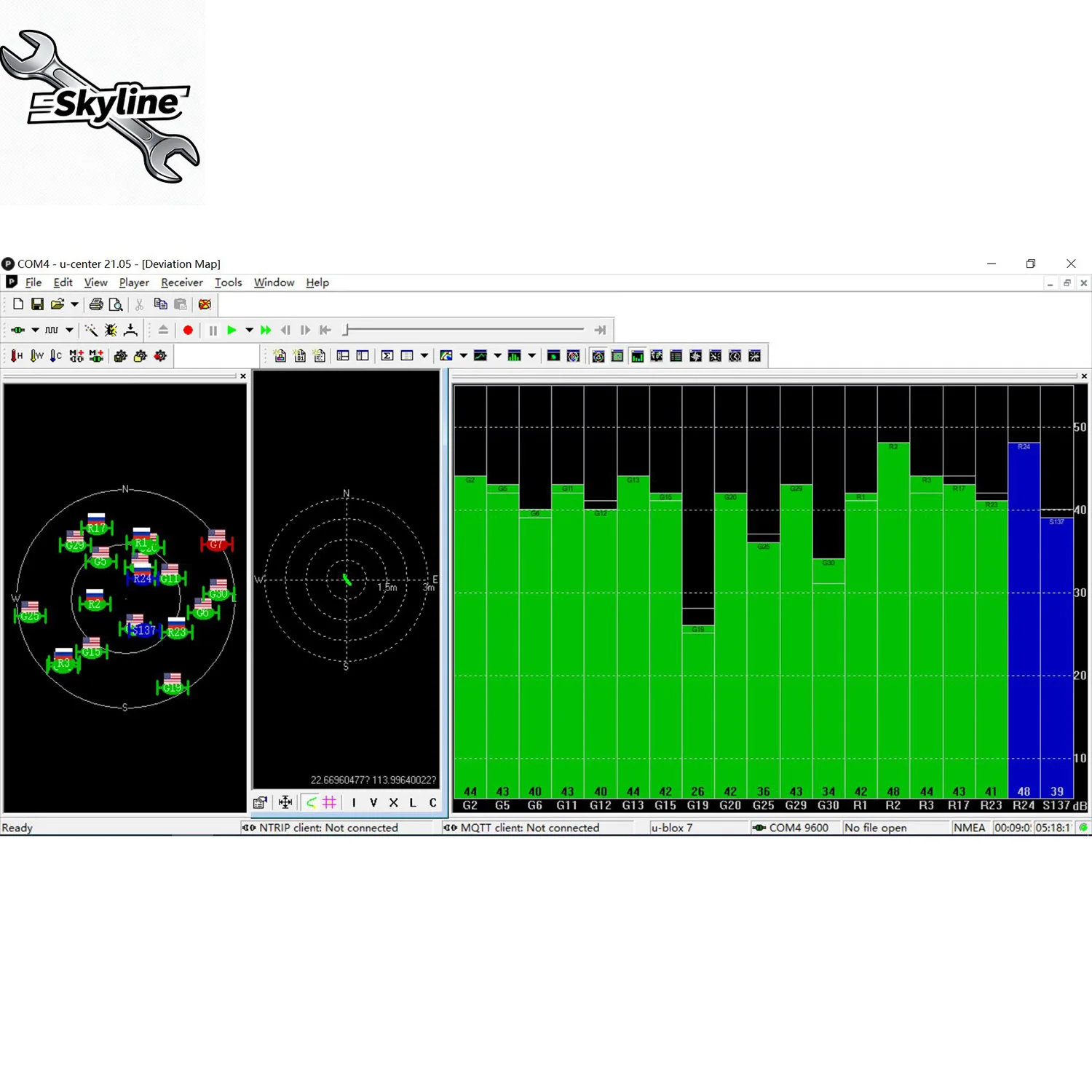This screenshot has height=1092, width=1092.
Task: Click the Hotstart thermometer H icon
Action: [x=16, y=355]
